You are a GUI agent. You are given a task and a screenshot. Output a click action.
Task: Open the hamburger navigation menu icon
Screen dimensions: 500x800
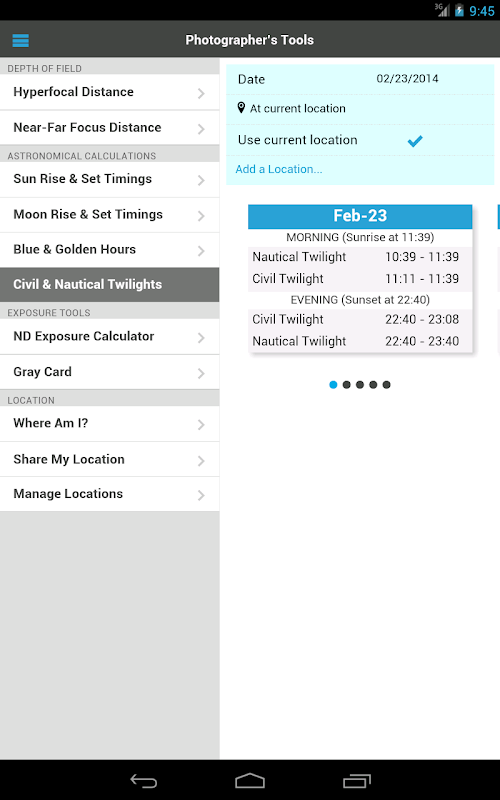[20, 40]
